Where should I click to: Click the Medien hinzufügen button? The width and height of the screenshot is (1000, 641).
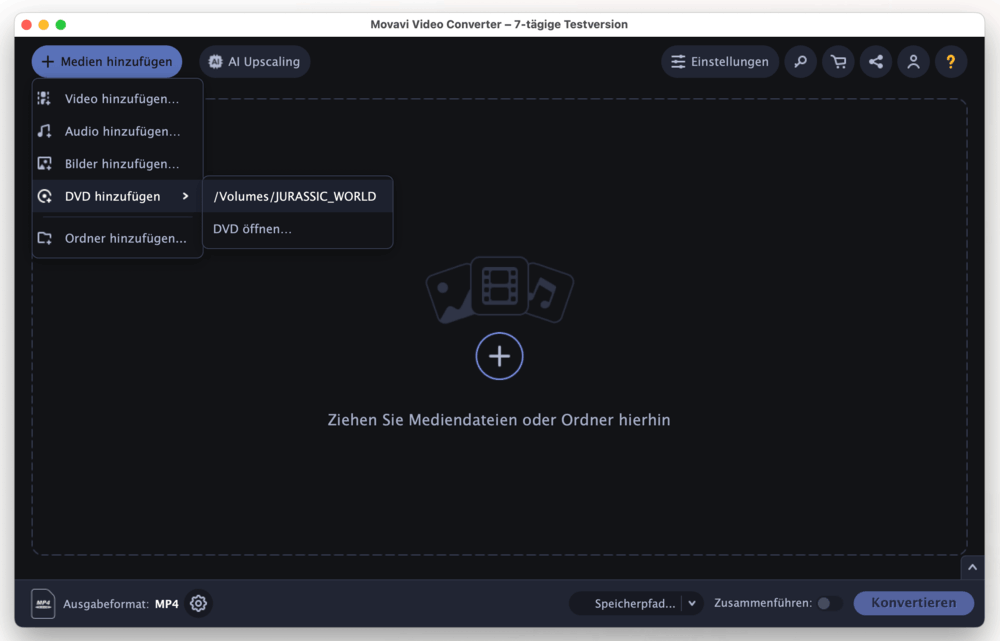coord(107,62)
